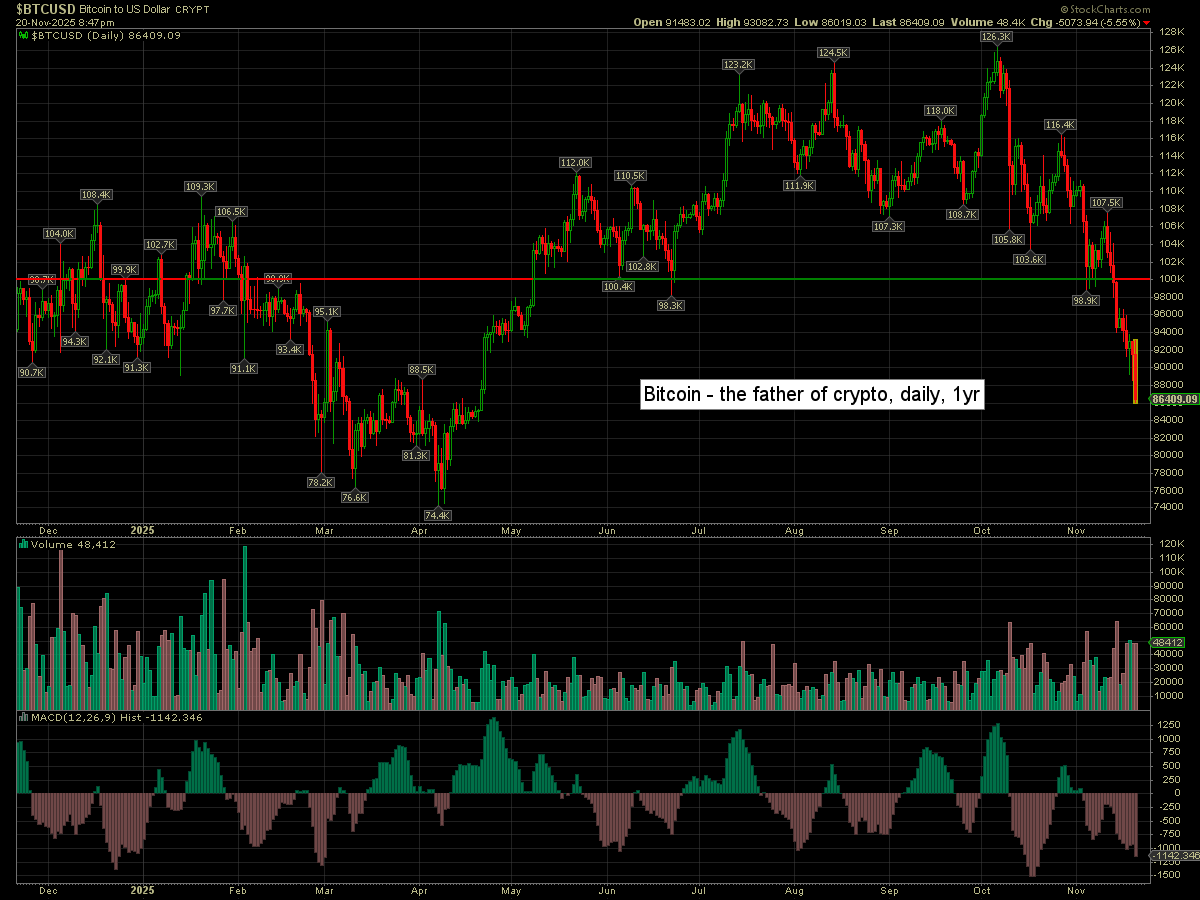Click the 2025 label on date axis
1200x900 pixels.
tap(143, 531)
